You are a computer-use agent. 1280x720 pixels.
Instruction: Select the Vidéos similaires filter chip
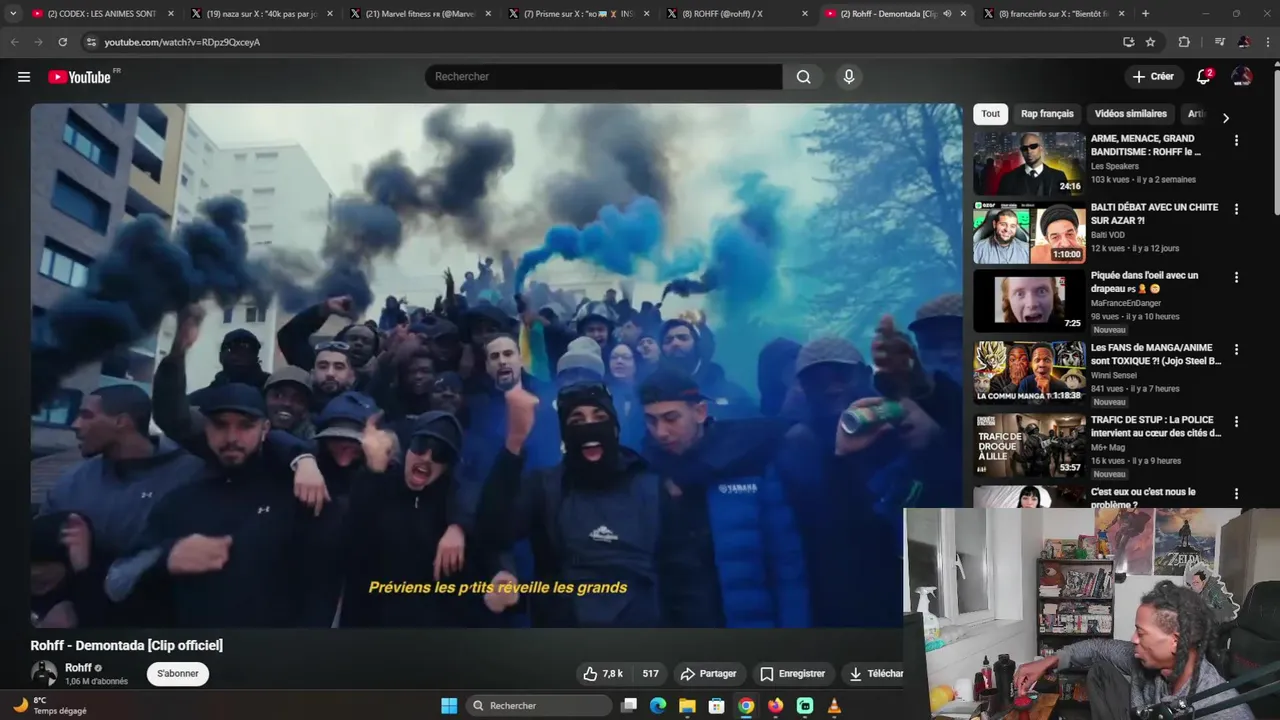(1130, 114)
